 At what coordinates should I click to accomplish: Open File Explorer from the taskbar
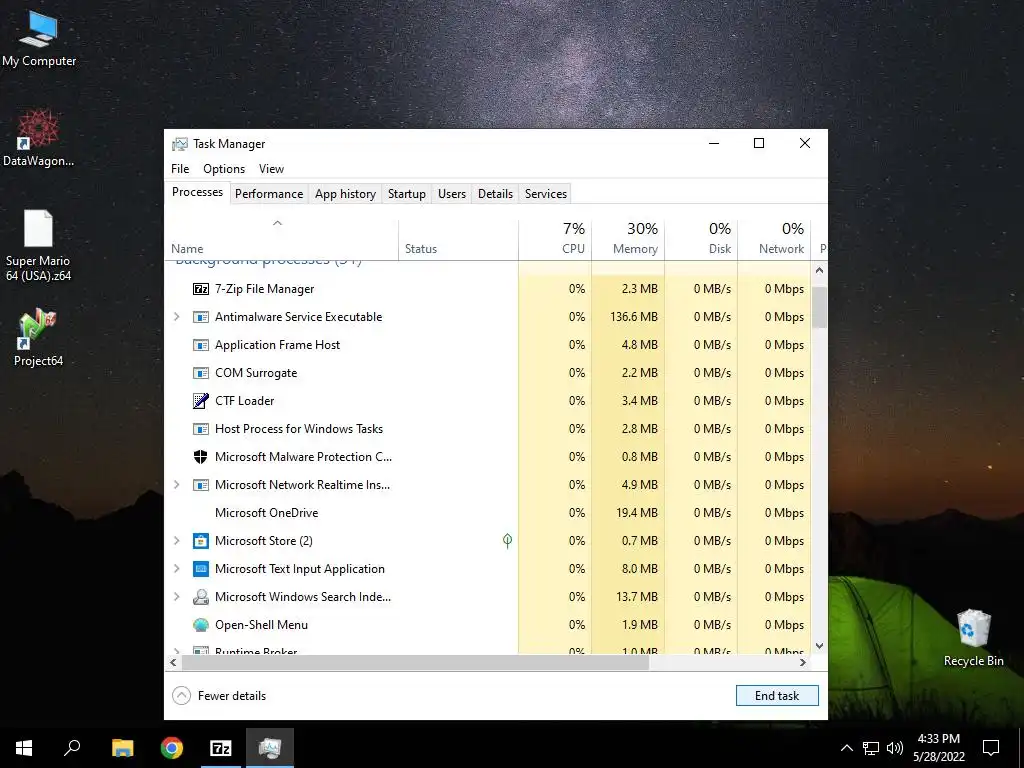[122, 748]
